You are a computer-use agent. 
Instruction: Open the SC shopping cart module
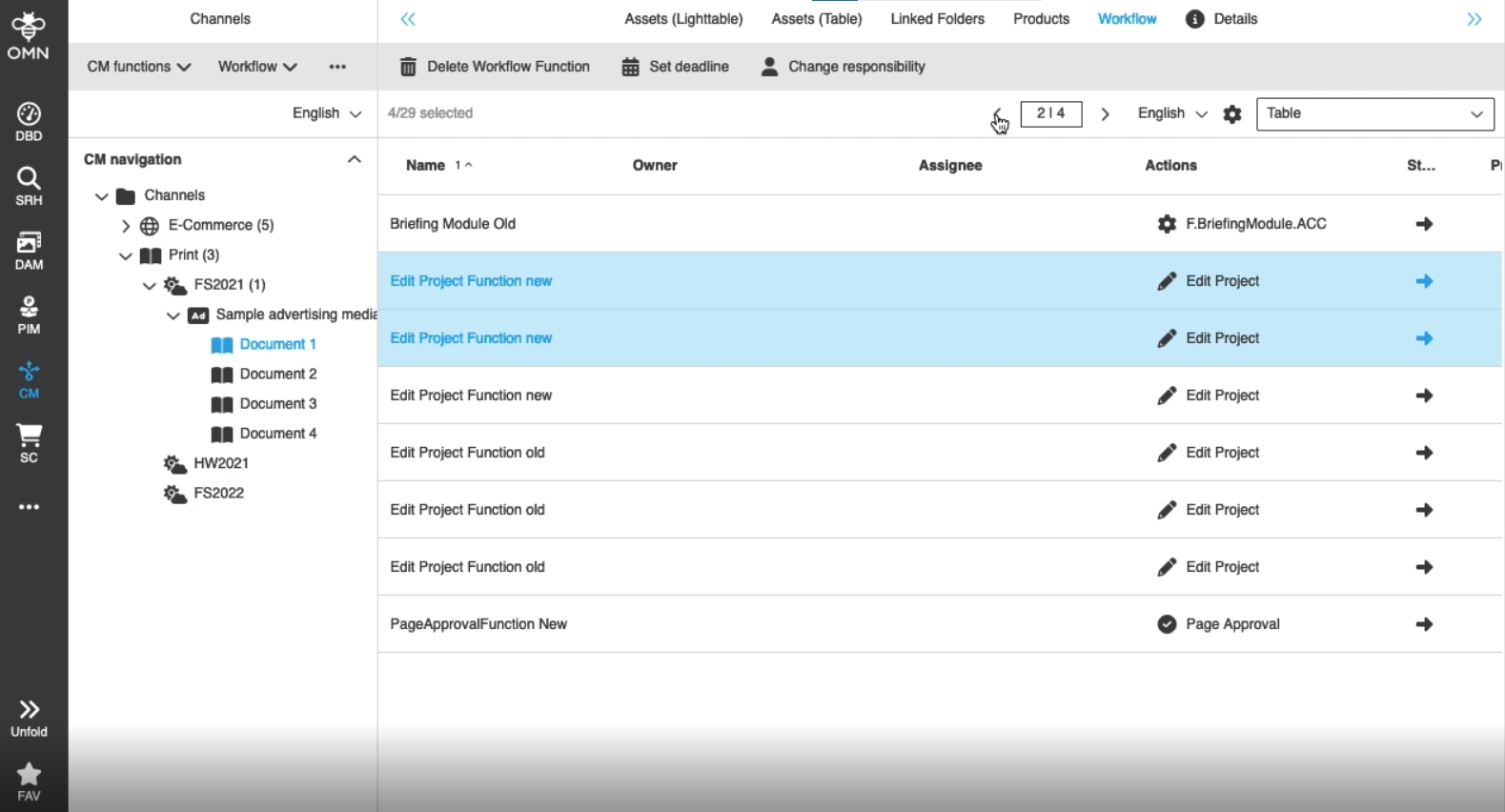tap(29, 444)
